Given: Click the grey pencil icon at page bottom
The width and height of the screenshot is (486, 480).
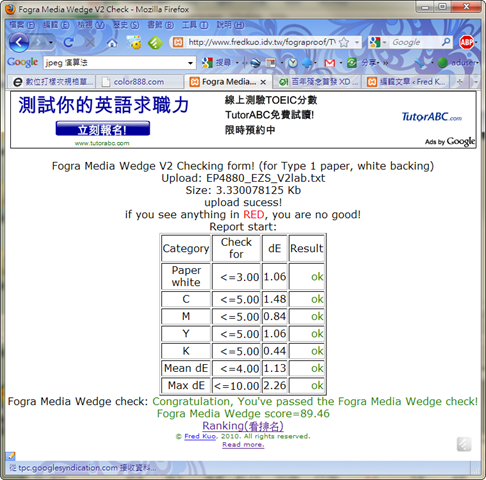Looking at the screenshot, I should coord(464,444).
